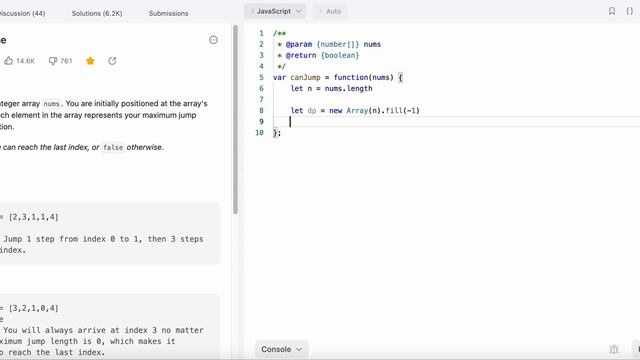The width and height of the screenshot is (640, 360).
Task: Expand the Console panel
Action: [x=282, y=349]
